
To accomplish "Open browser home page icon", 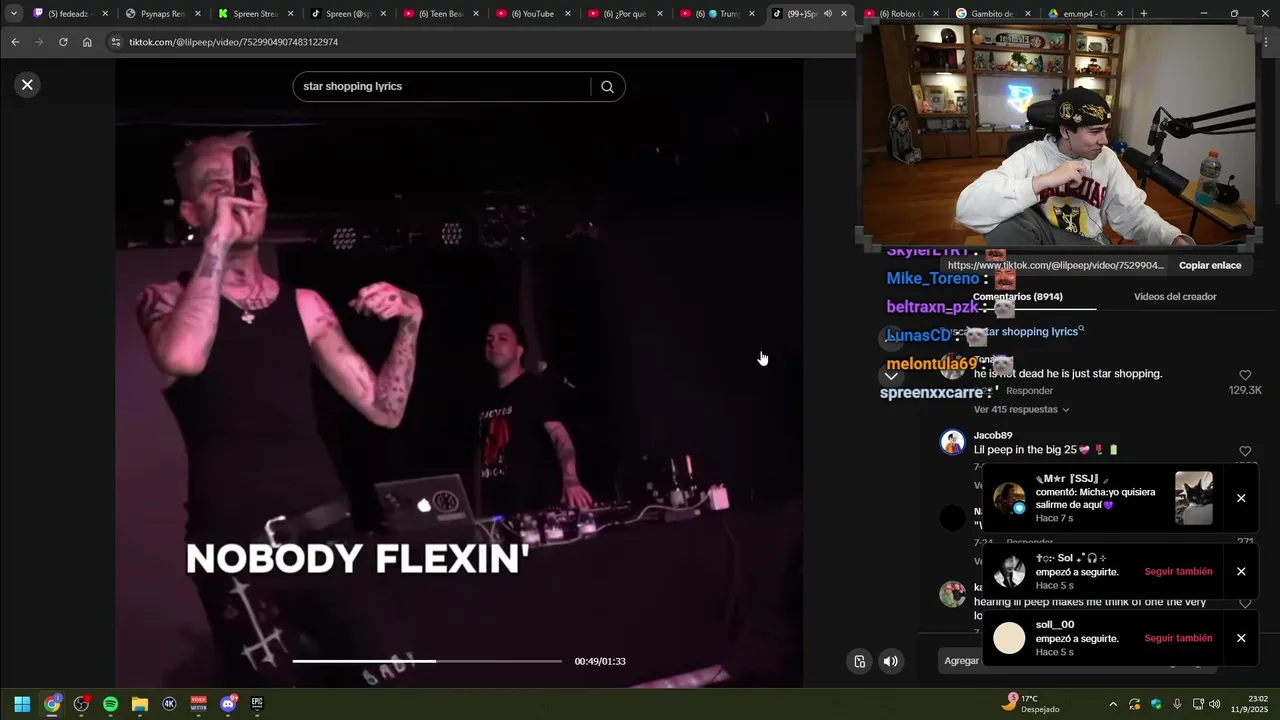I will click(x=87, y=42).
